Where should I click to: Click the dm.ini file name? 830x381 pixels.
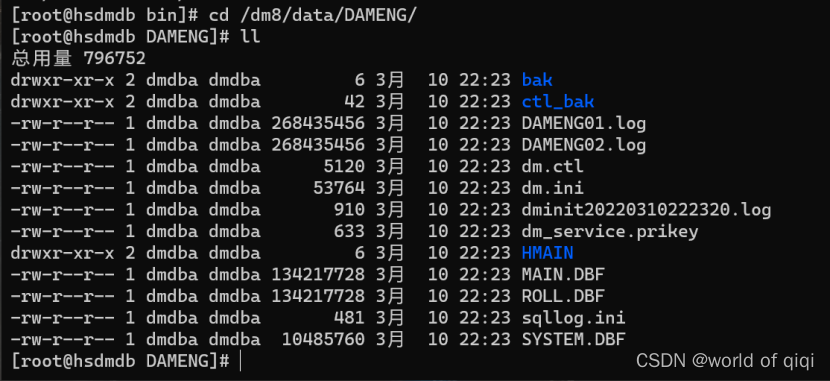tap(552, 188)
